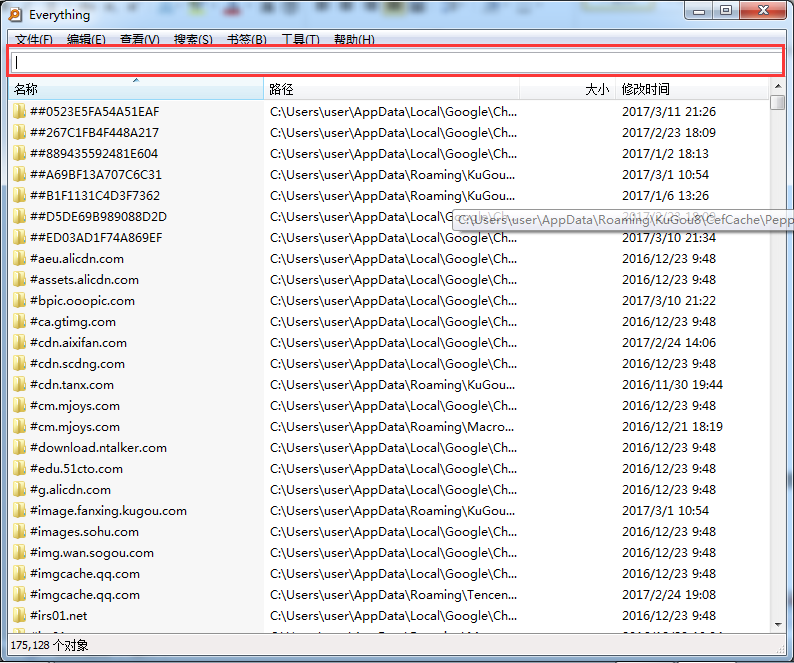Select folder icon of #ca.gtimg.com
This screenshot has height=663, width=794.
coord(19,322)
